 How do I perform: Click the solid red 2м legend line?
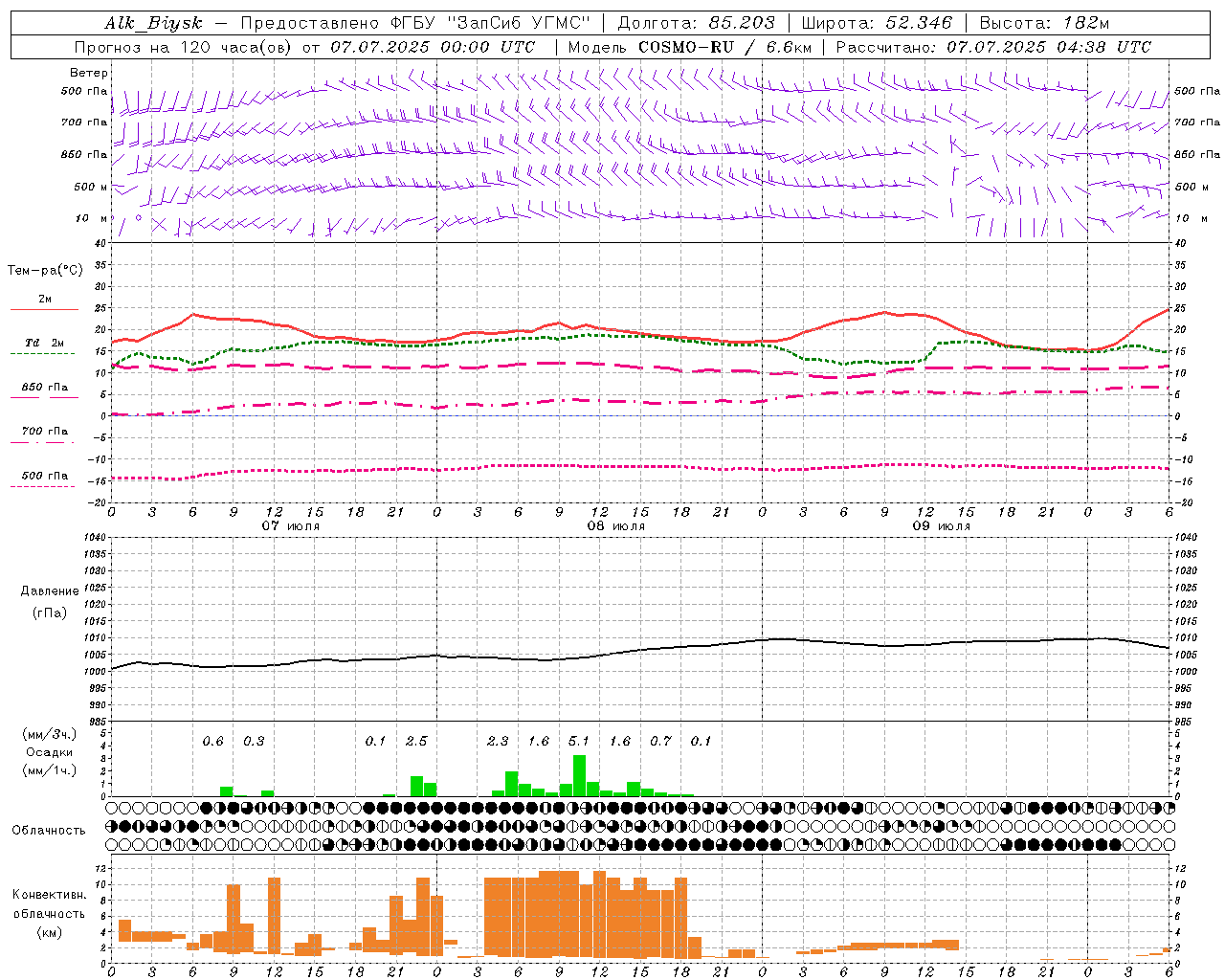44,310
